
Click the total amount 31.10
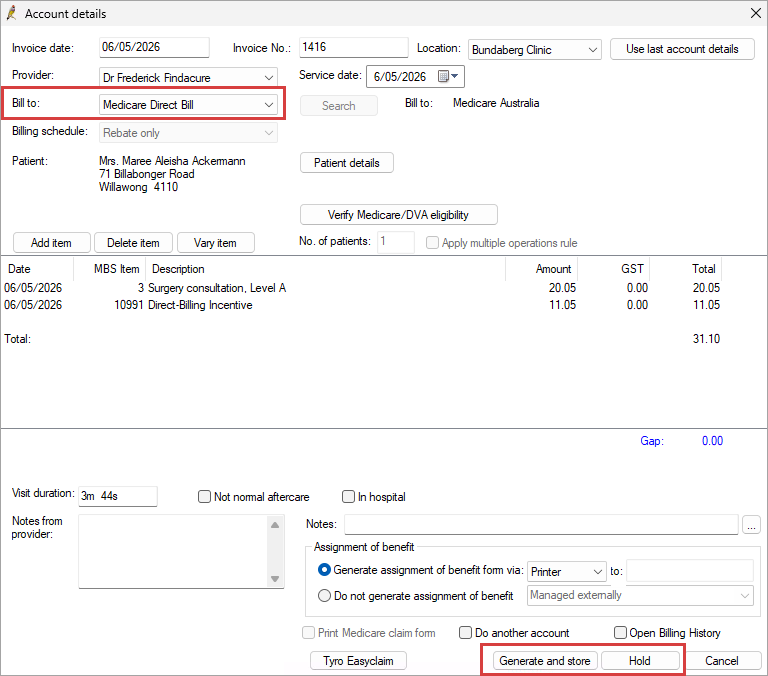pyautogui.click(x=706, y=339)
